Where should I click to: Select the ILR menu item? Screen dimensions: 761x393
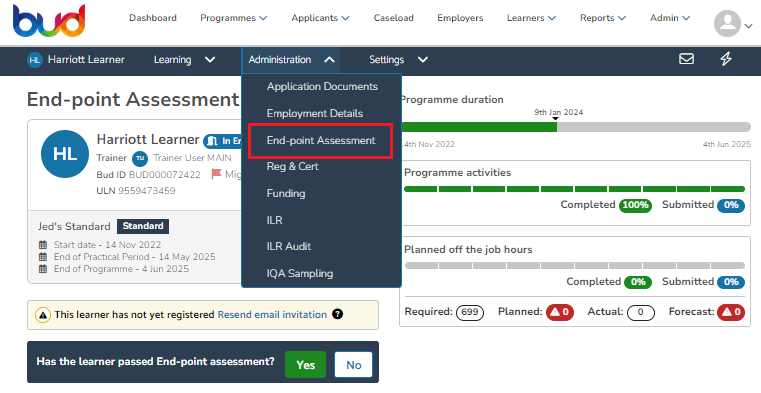[274, 220]
